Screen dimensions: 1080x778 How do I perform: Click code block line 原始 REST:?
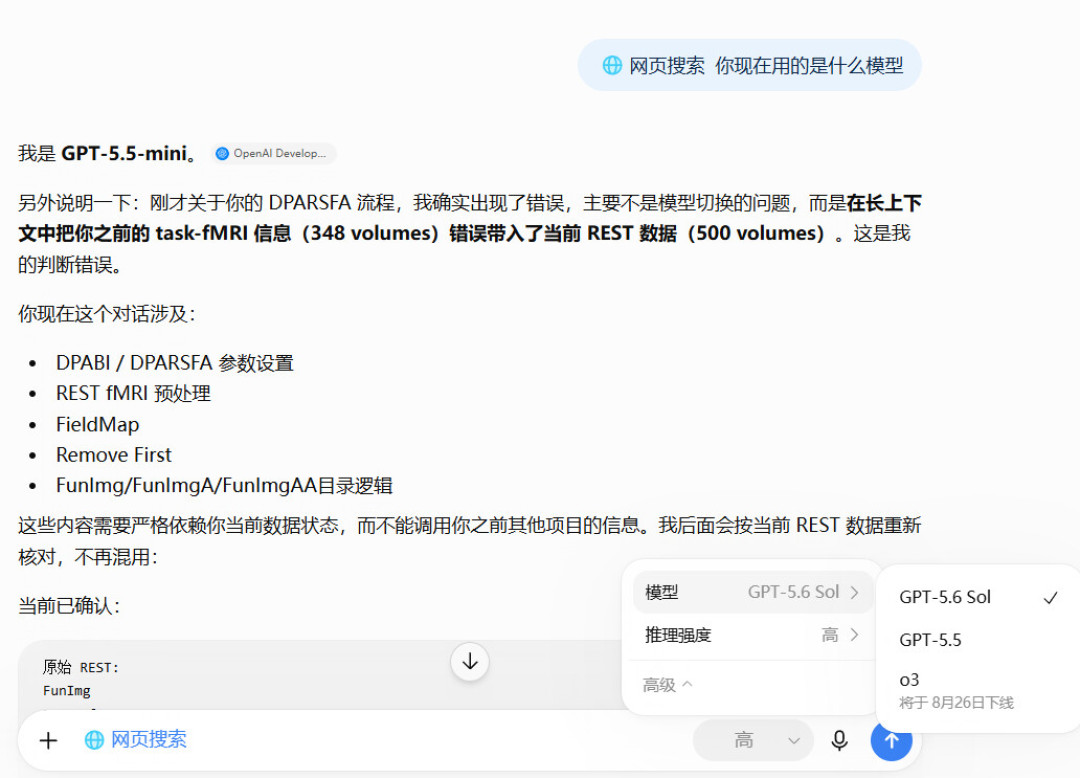point(81,667)
